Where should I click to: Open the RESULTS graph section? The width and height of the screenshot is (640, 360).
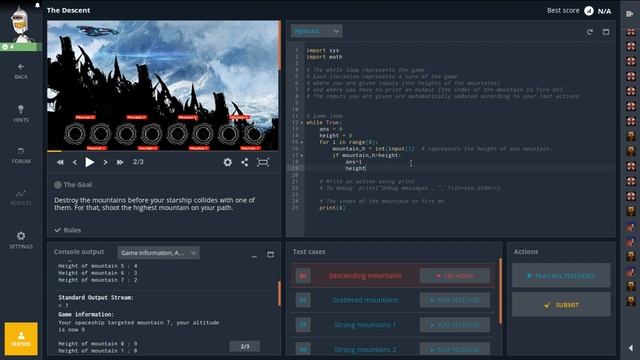pyautogui.click(x=21, y=198)
